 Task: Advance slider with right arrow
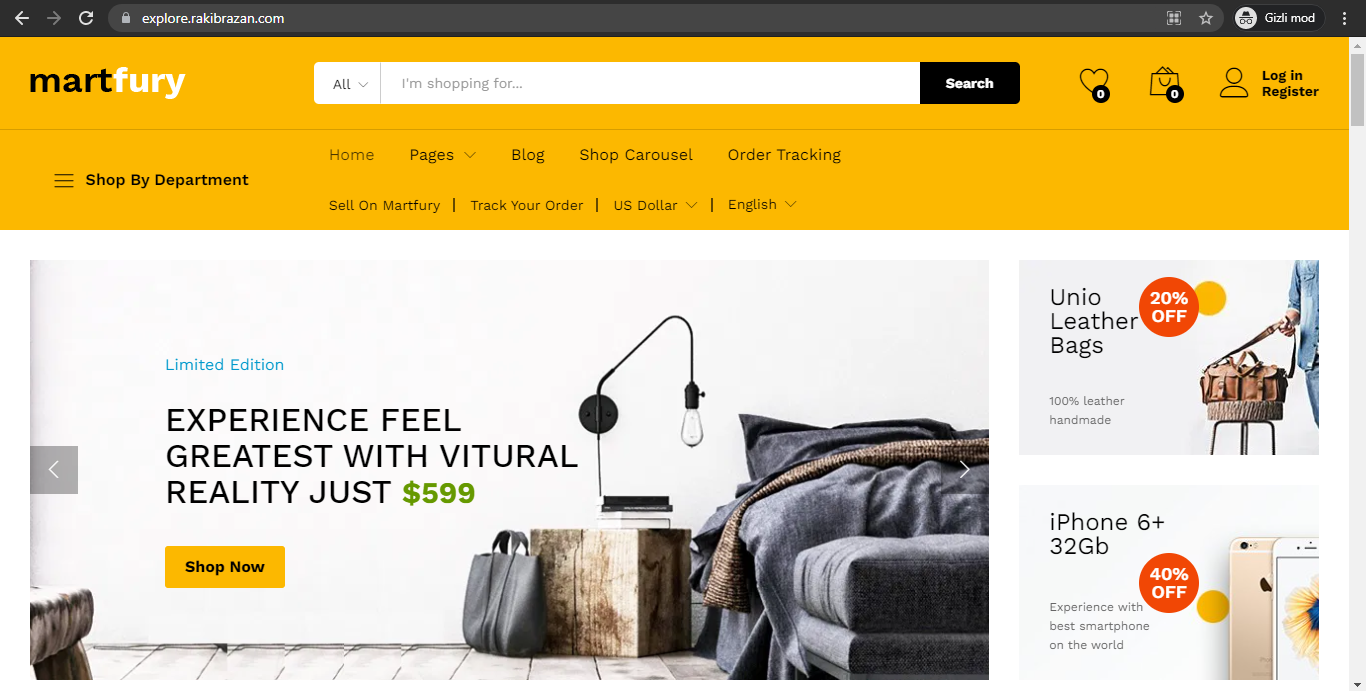(x=964, y=470)
